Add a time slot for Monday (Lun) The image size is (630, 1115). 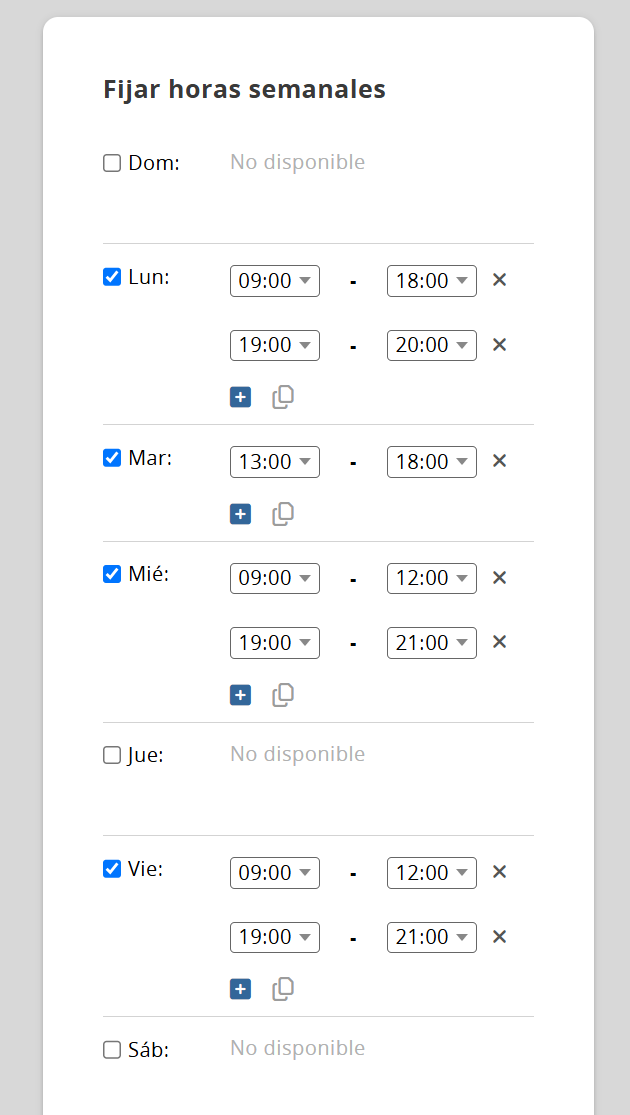click(x=240, y=397)
